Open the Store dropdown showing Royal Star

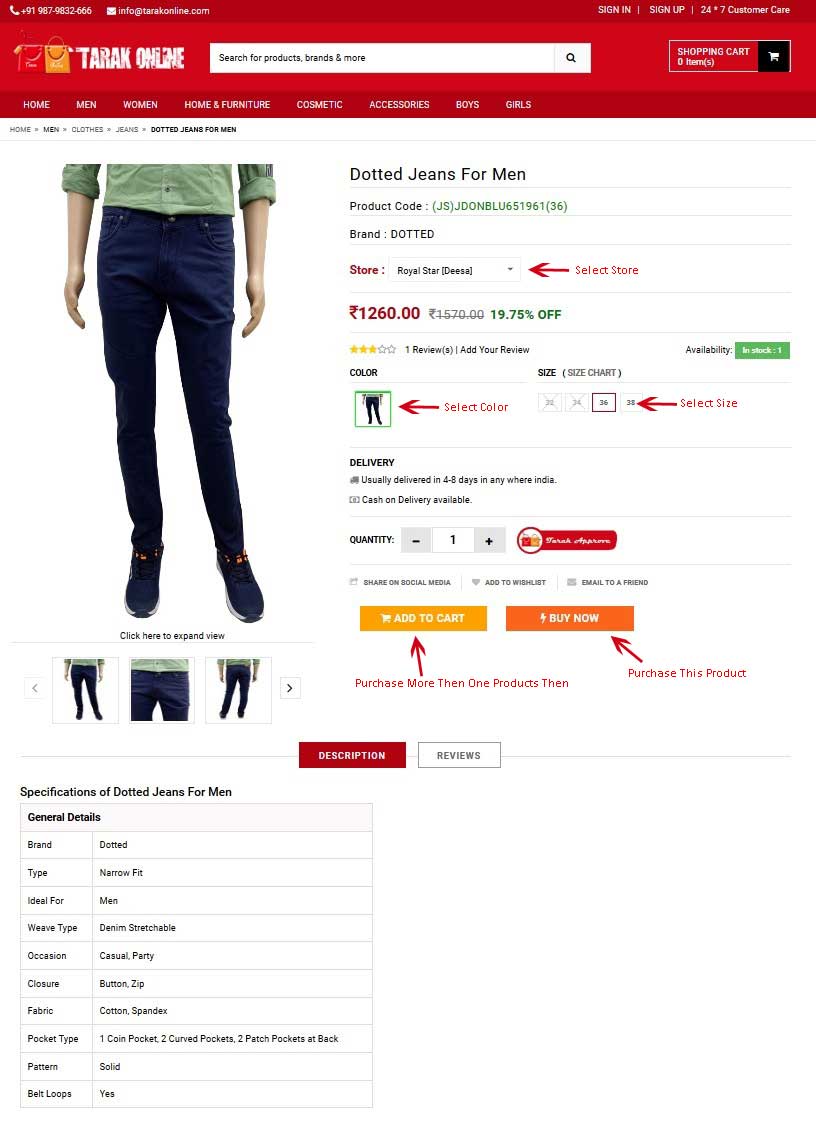pyautogui.click(x=454, y=270)
